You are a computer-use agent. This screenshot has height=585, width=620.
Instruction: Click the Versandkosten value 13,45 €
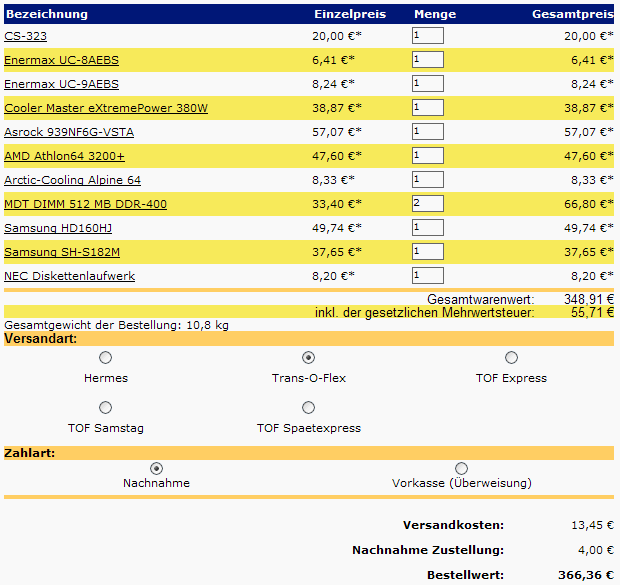click(x=592, y=525)
